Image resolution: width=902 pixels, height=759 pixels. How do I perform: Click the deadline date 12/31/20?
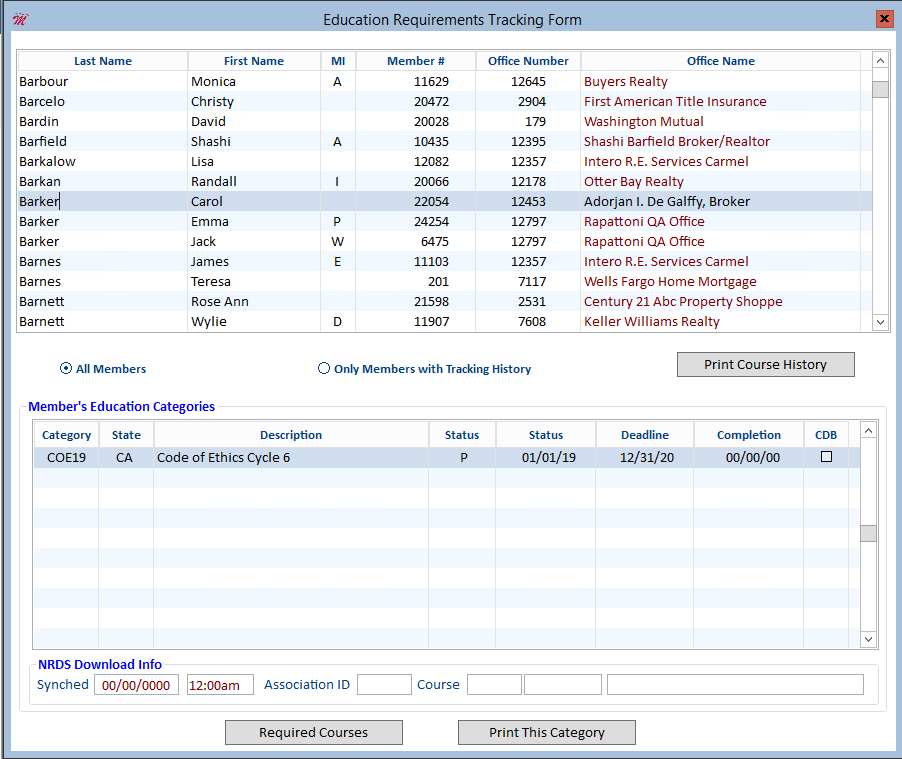tap(647, 457)
